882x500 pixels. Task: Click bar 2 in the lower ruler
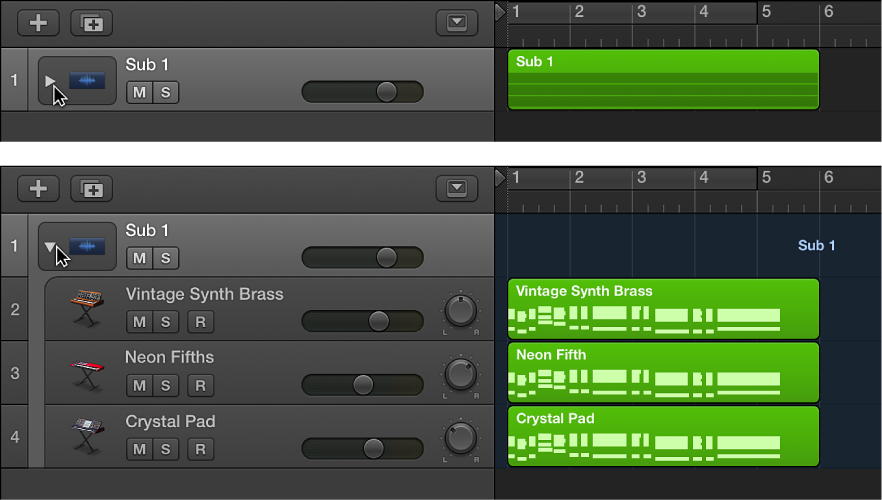tap(579, 177)
